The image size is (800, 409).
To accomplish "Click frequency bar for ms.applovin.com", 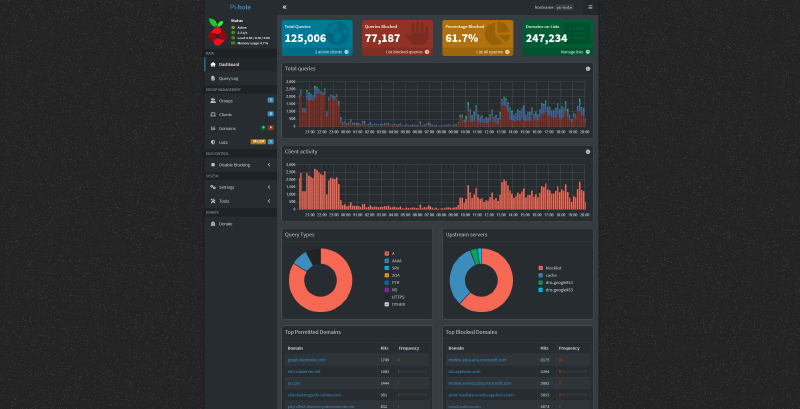I will coord(573,371).
